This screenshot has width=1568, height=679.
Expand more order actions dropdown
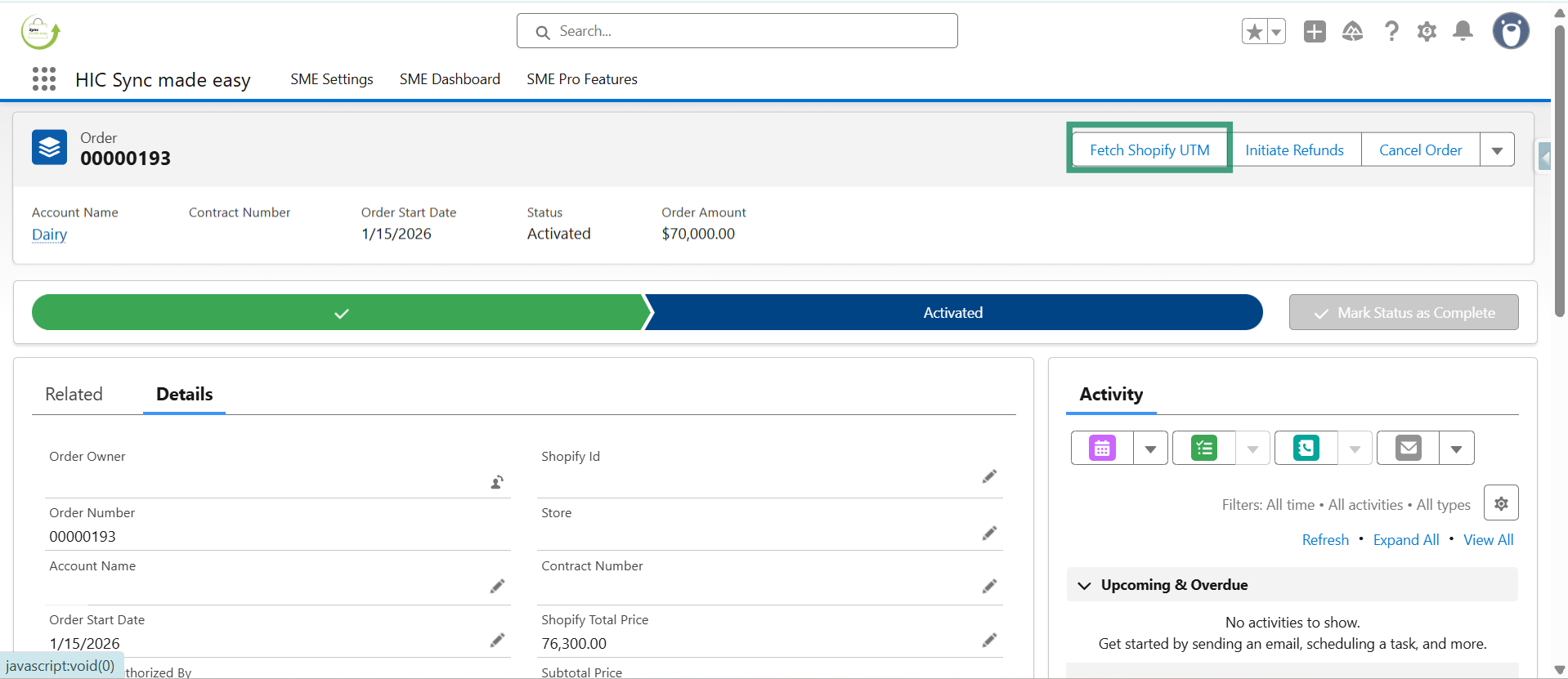1497,150
